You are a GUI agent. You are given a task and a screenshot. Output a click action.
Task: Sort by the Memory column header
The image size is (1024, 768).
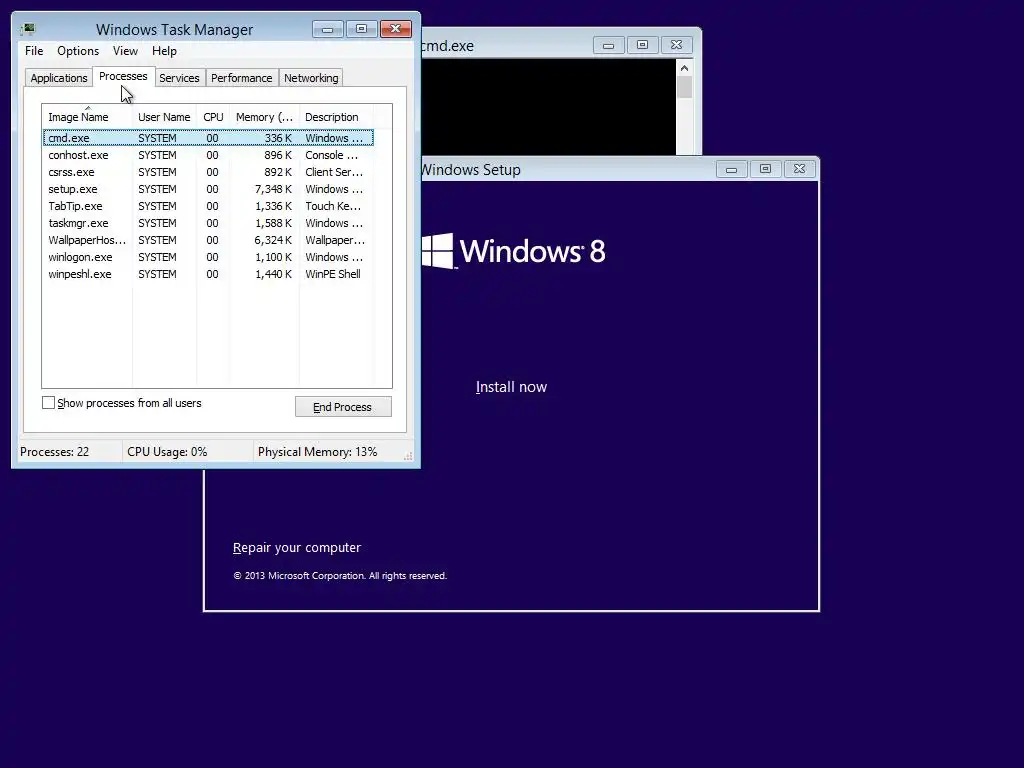[264, 117]
